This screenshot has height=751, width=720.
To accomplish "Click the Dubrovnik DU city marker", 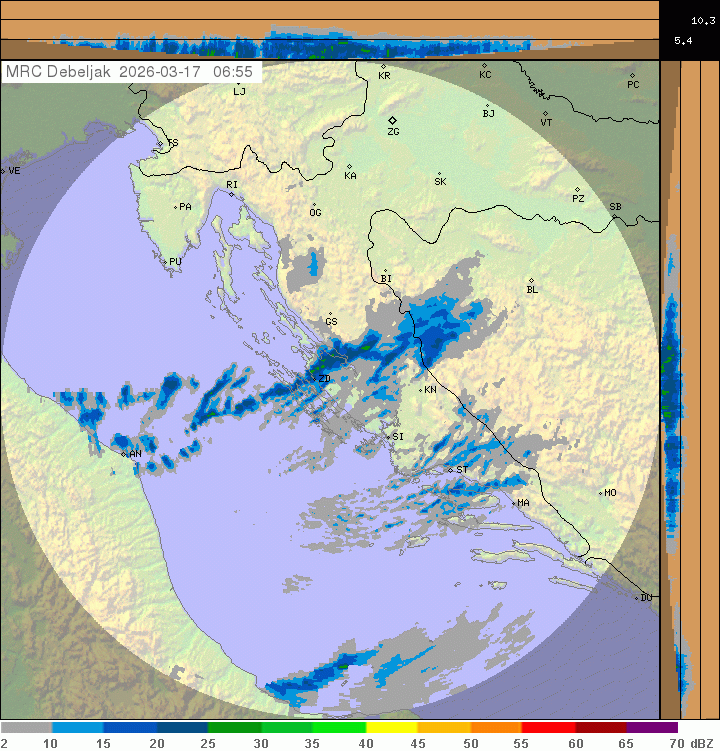I will click(x=637, y=598).
